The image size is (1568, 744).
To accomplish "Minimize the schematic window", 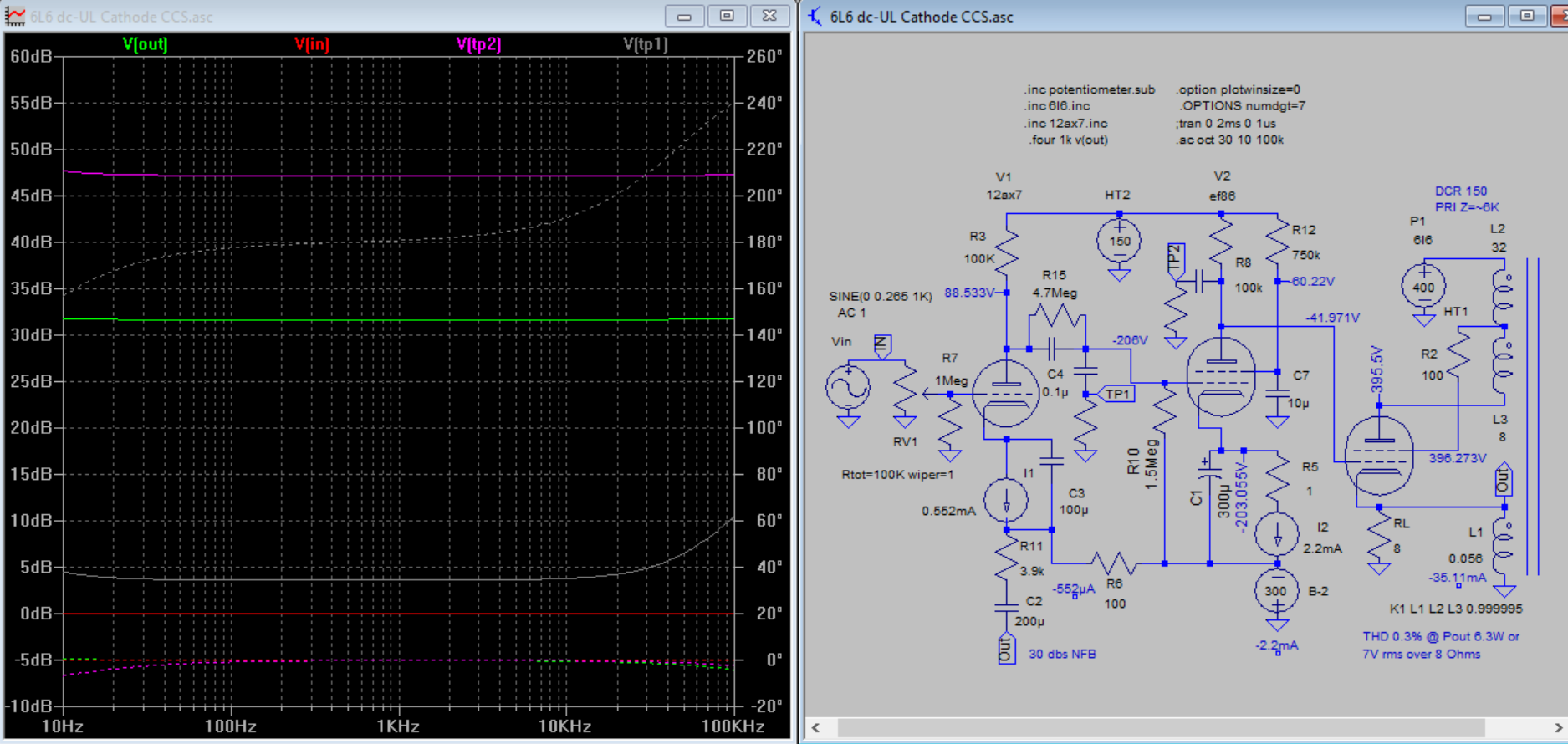I will pyautogui.click(x=1484, y=16).
